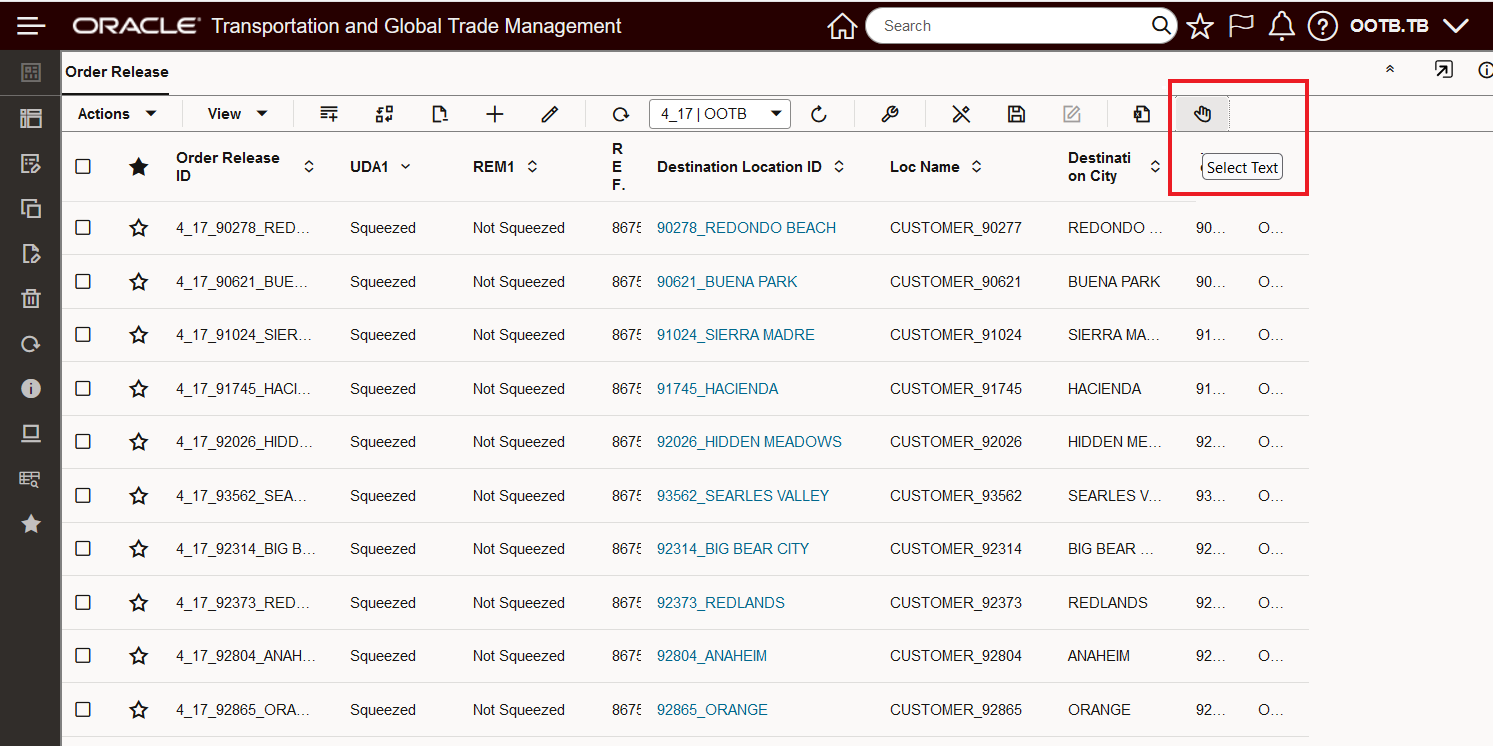Image resolution: width=1493 pixels, height=746 pixels.
Task: Click the pencil edit icon in toolbar
Action: pyautogui.click(x=549, y=114)
